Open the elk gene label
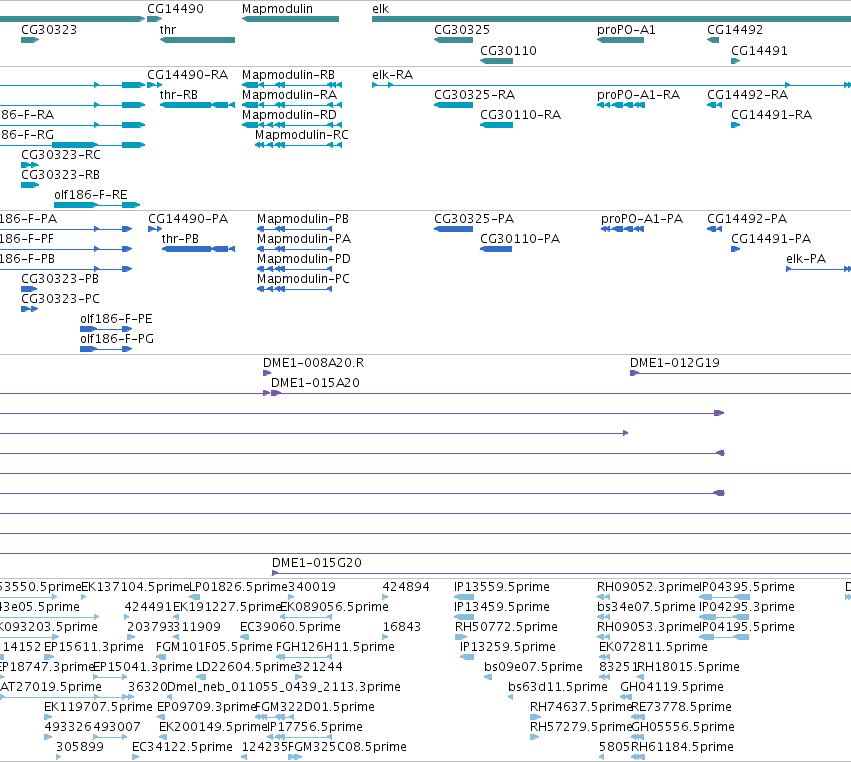The image size is (851, 762). tap(380, 9)
